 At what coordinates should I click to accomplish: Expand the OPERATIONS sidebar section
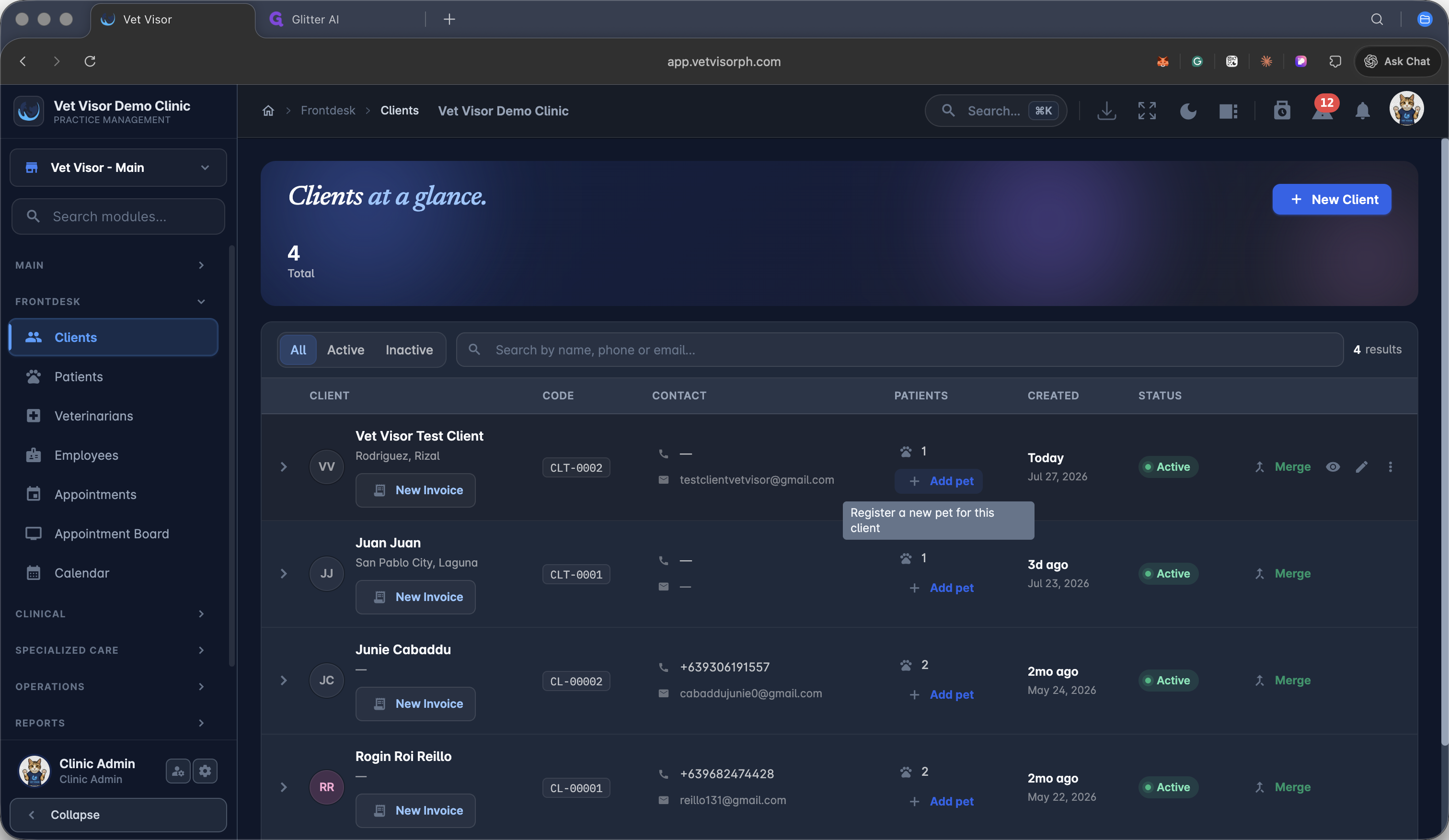[110, 686]
